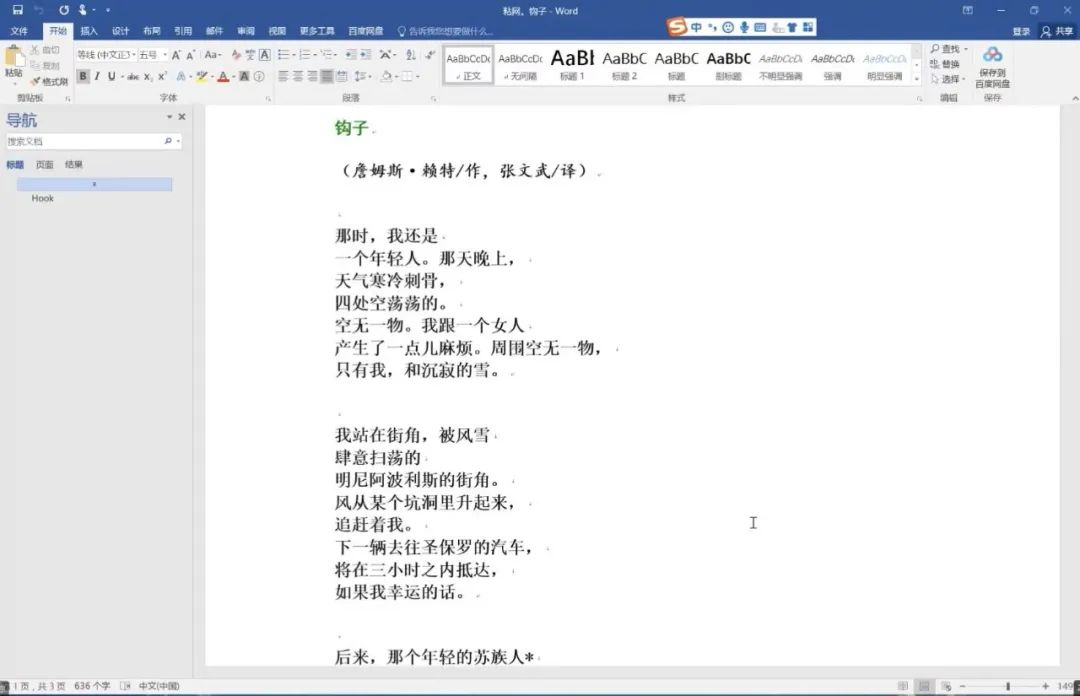Click the 替换 (Replace) button
1080x696 pixels.
click(x=945, y=64)
